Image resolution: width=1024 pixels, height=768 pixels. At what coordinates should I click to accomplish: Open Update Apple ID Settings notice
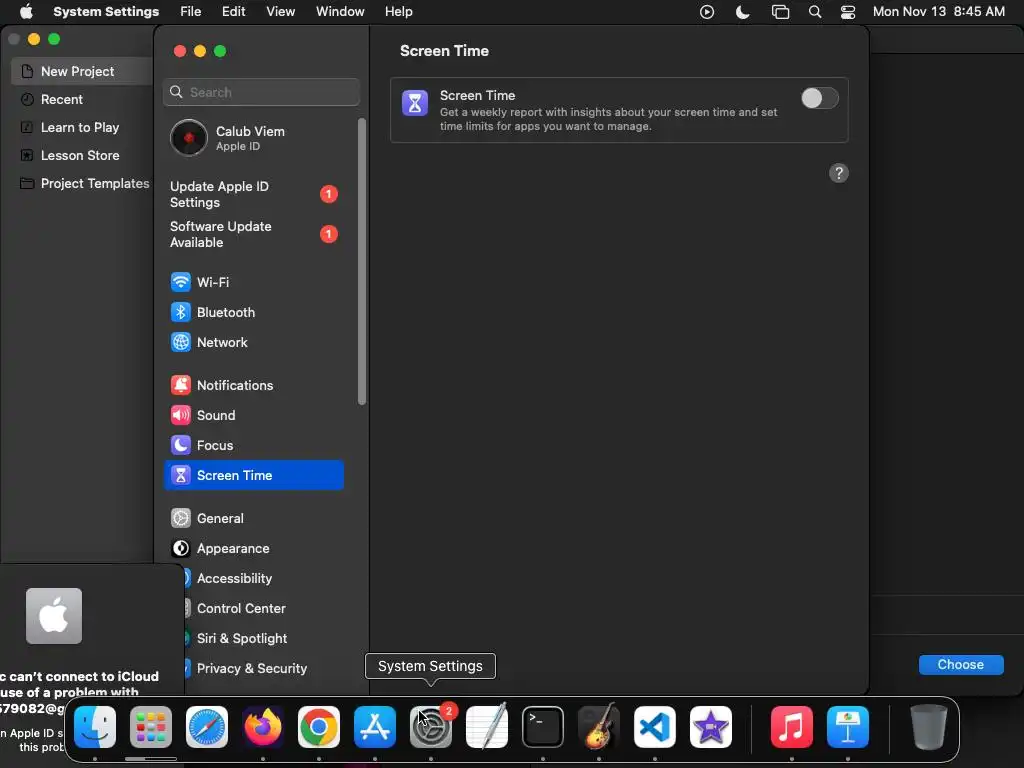click(253, 194)
